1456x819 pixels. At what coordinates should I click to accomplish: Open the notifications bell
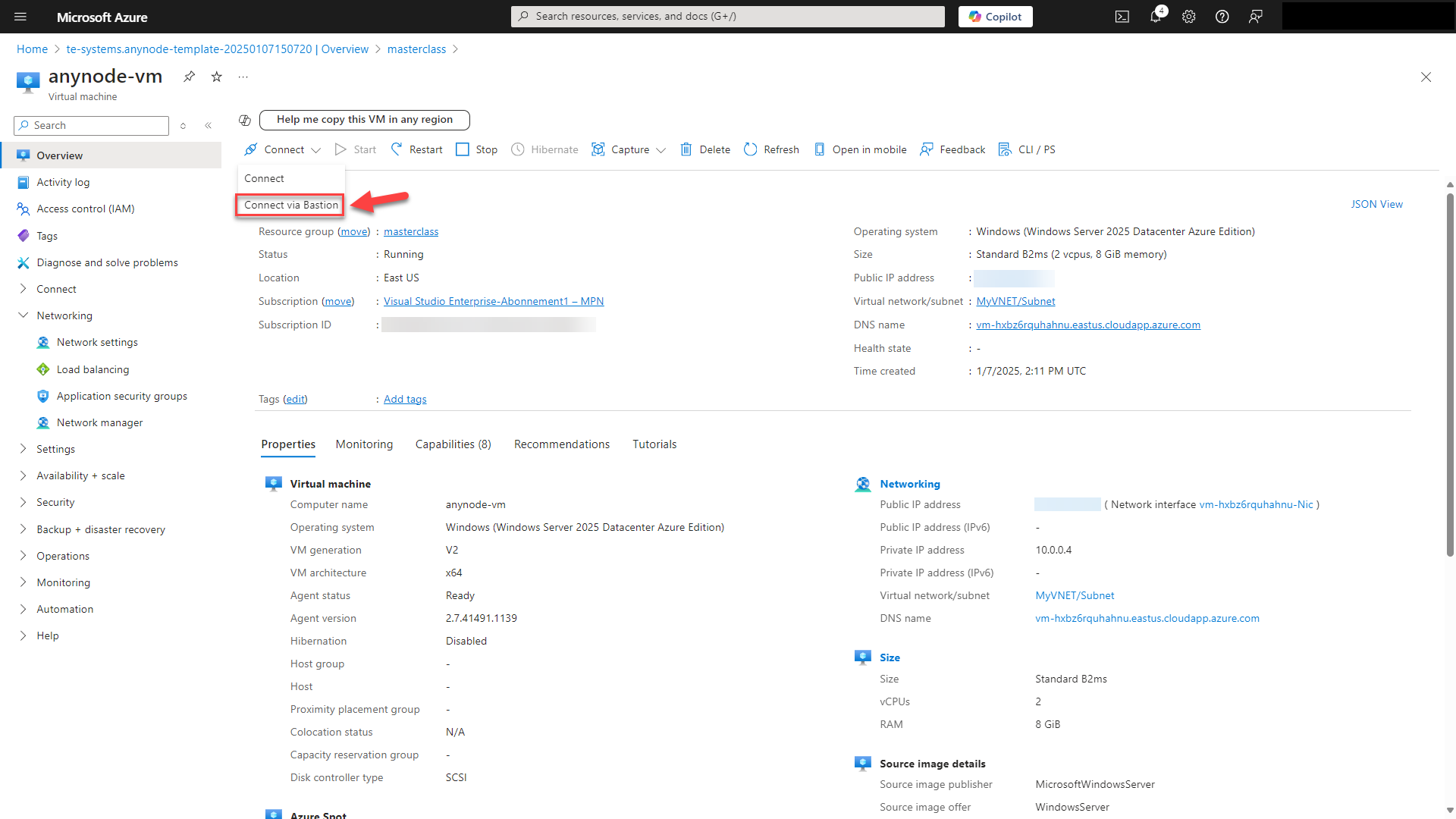point(1156,17)
